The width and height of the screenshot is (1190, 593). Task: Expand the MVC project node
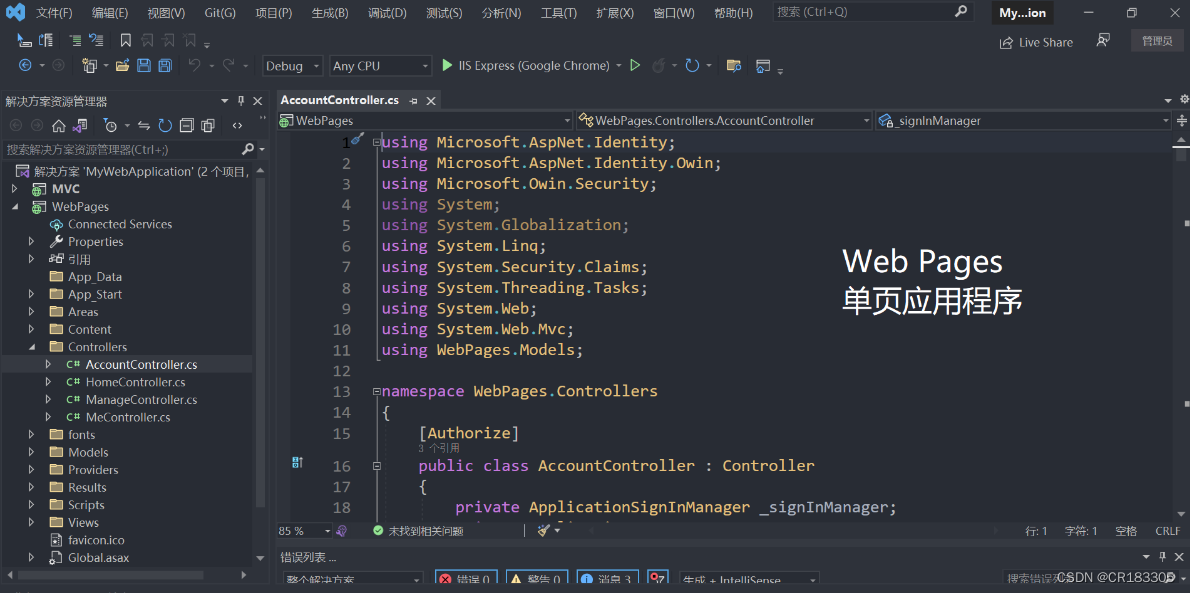tap(14, 189)
